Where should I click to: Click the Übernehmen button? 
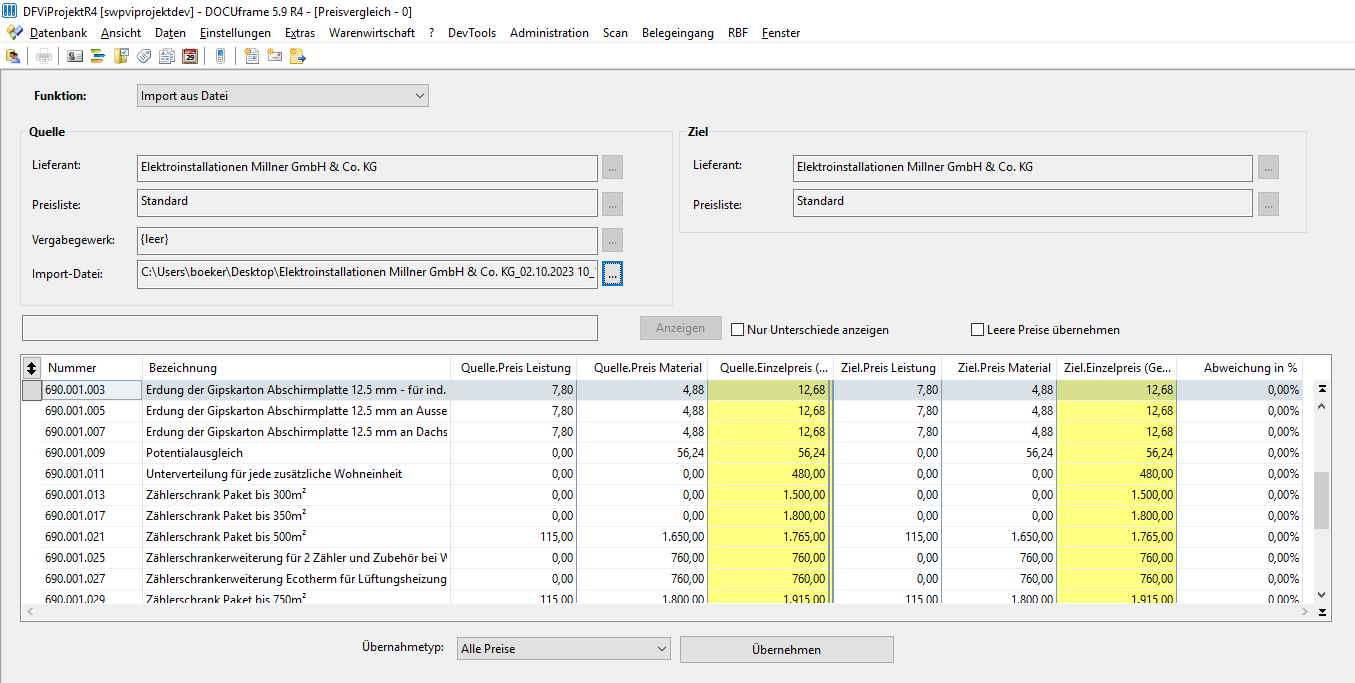(x=786, y=649)
